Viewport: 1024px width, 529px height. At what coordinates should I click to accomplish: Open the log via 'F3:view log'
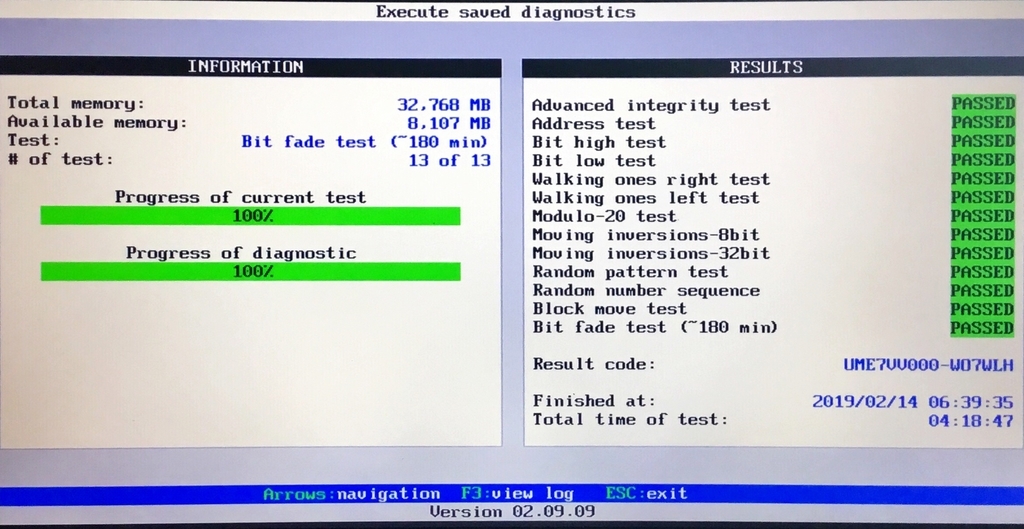pyautogui.click(x=517, y=494)
